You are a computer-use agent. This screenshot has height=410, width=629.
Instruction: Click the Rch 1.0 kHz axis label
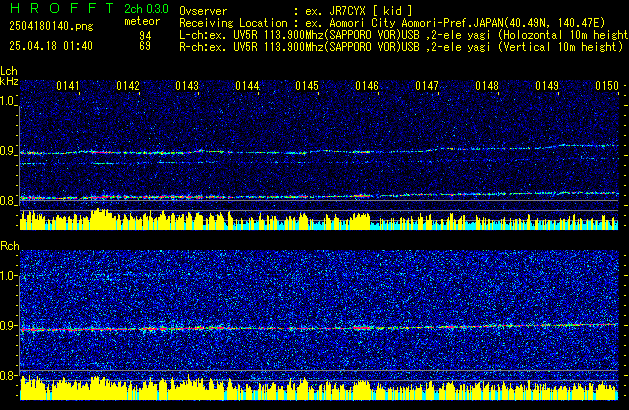pos(8,276)
